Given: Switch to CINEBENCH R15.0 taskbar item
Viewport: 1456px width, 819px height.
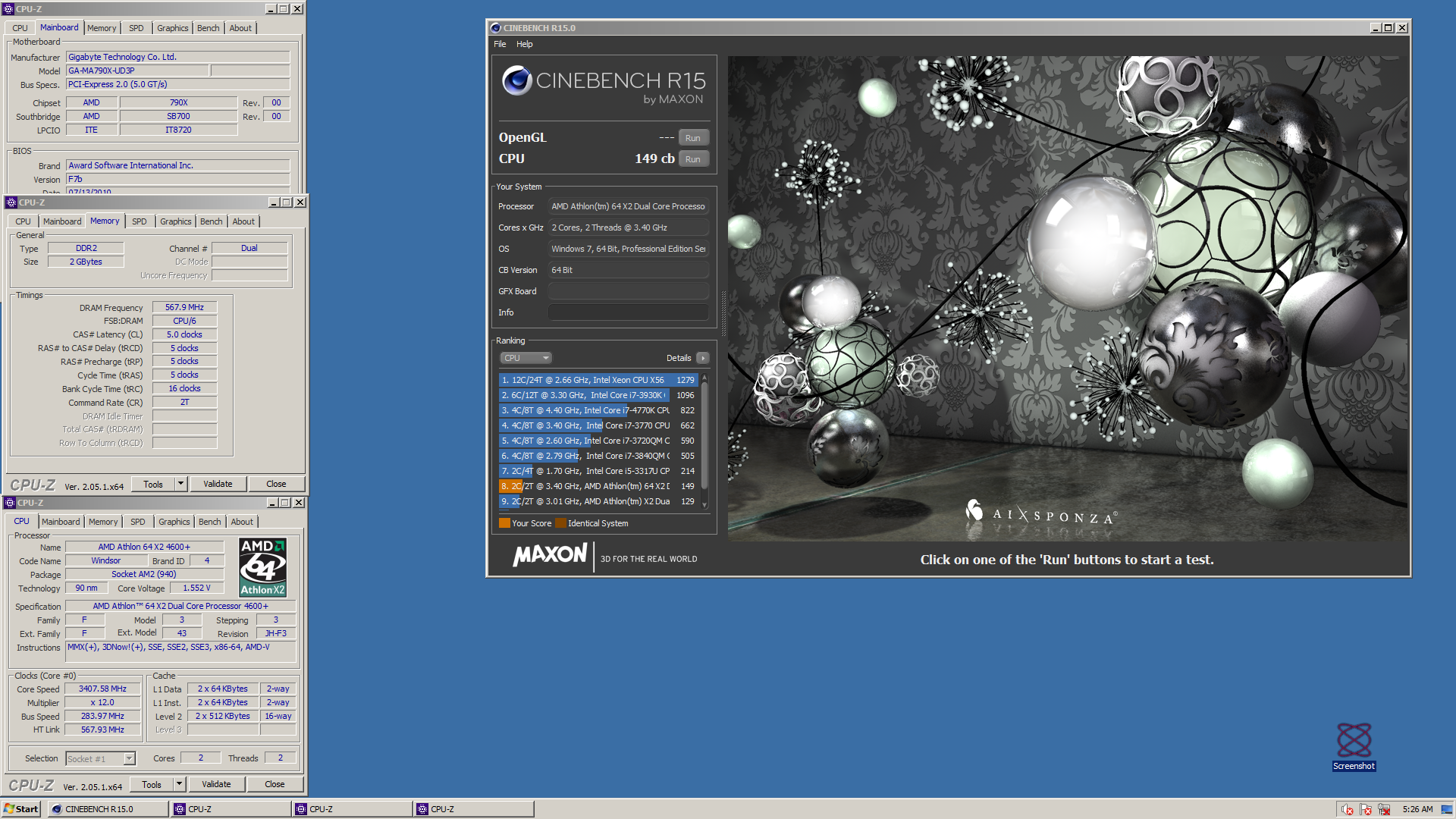Looking at the screenshot, I should coord(108,809).
